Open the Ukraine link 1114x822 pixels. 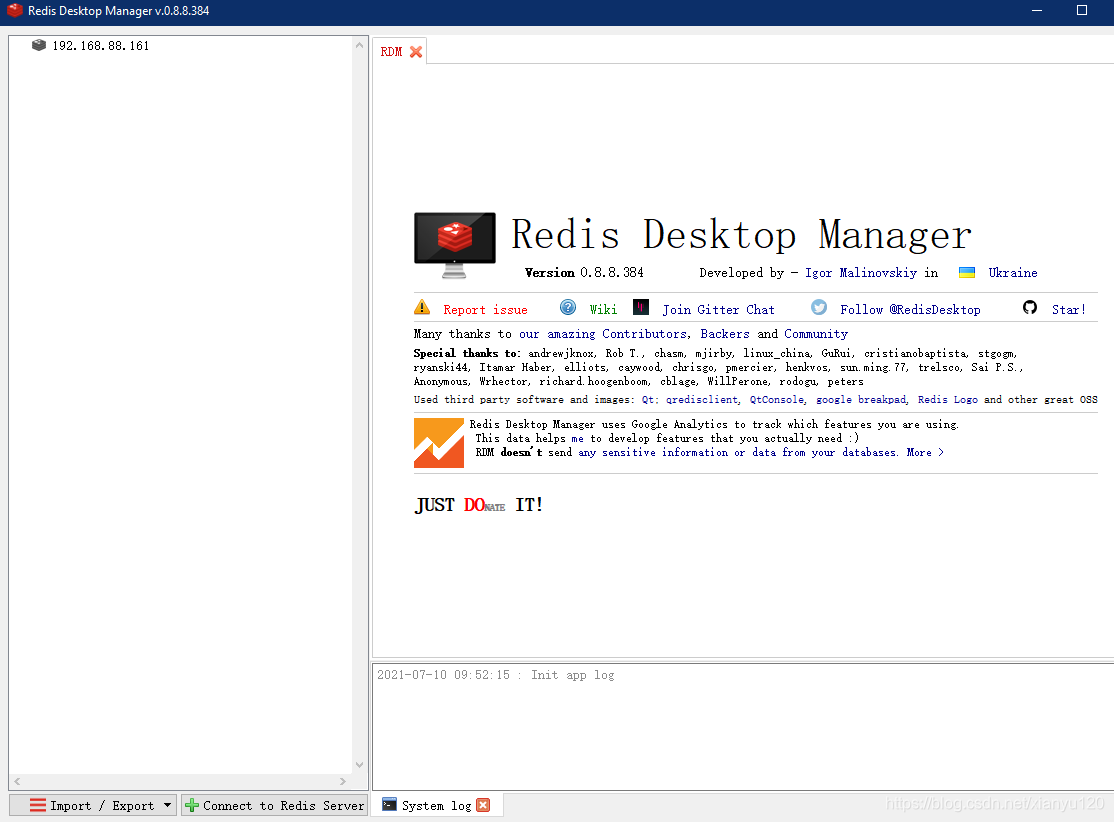click(x=1012, y=273)
